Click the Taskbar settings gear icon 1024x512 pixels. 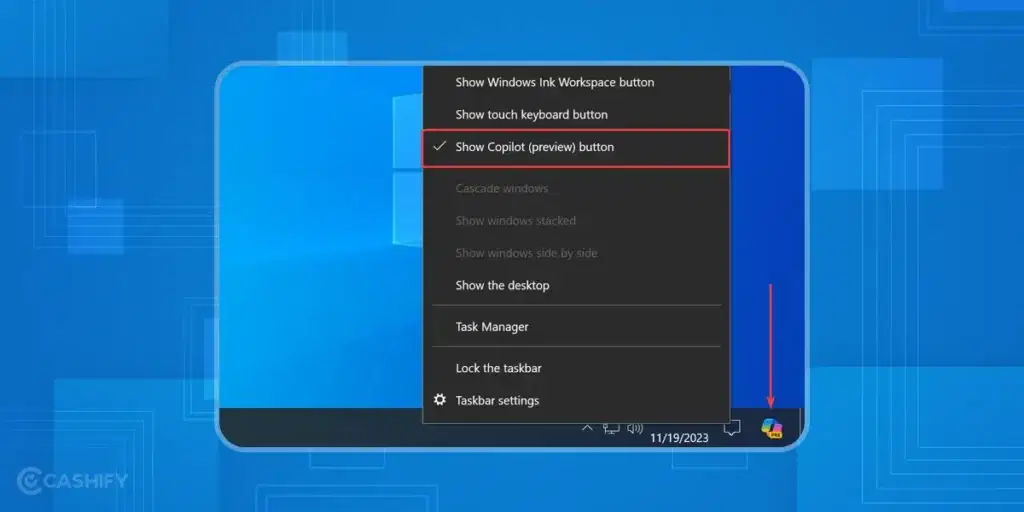tap(440, 400)
